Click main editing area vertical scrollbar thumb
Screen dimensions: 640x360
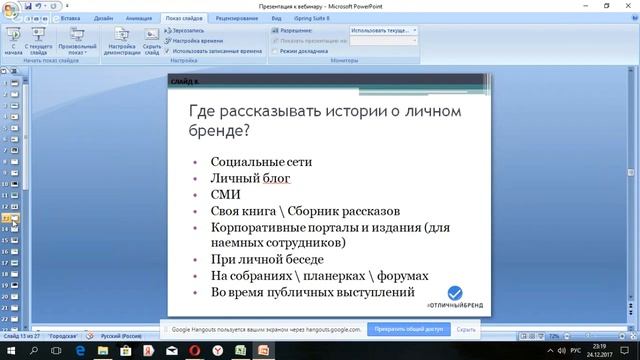pyautogui.click(x=631, y=173)
